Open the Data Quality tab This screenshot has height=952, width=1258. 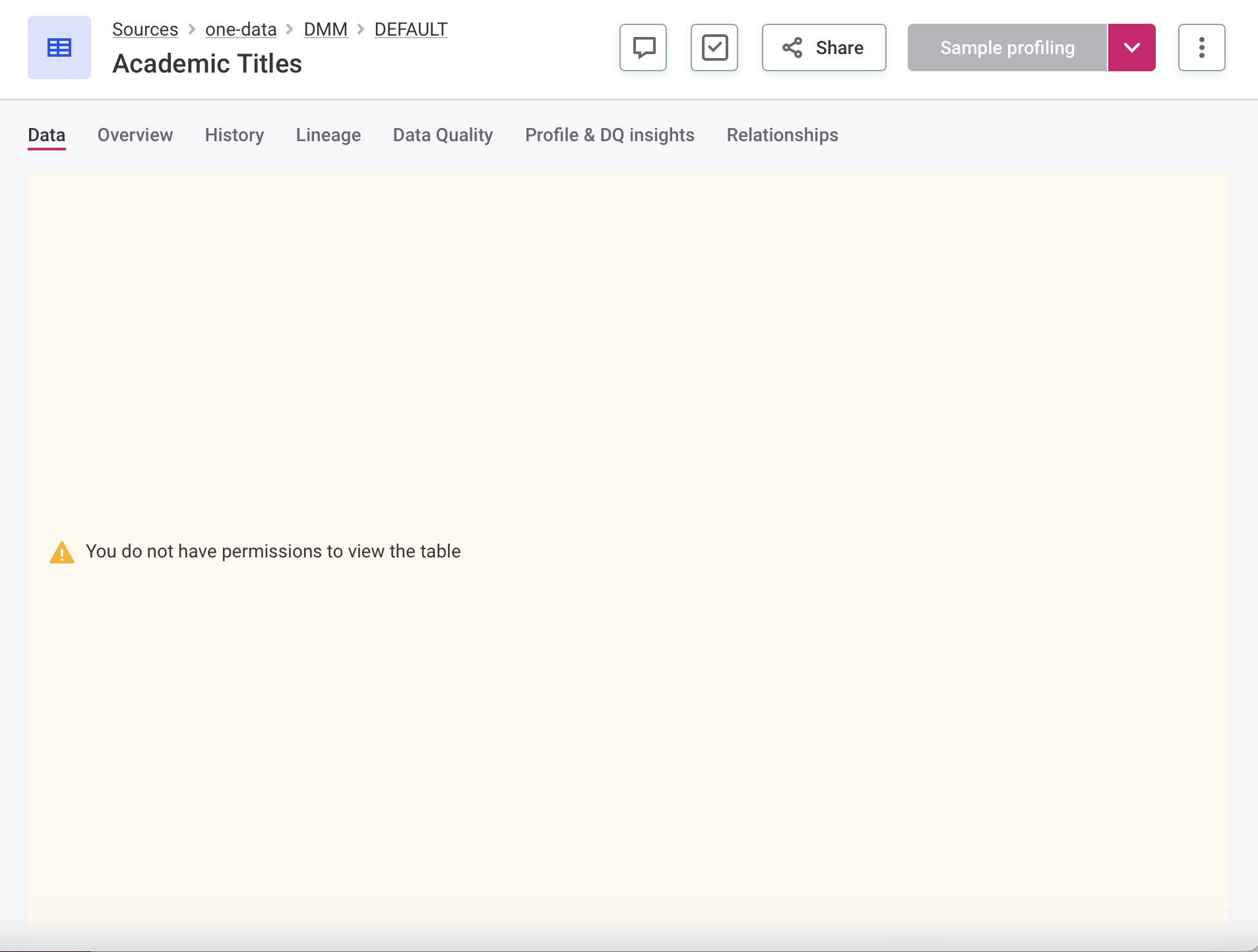443,135
